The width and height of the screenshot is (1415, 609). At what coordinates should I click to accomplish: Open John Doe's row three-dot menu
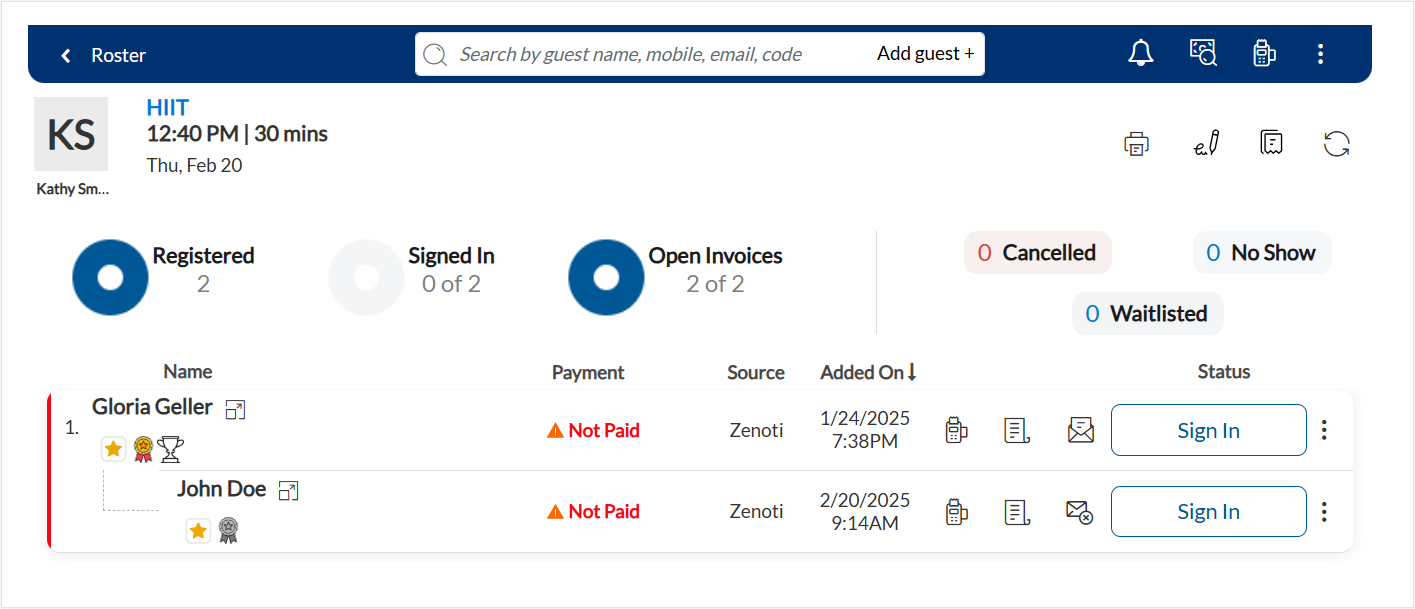[1324, 512]
